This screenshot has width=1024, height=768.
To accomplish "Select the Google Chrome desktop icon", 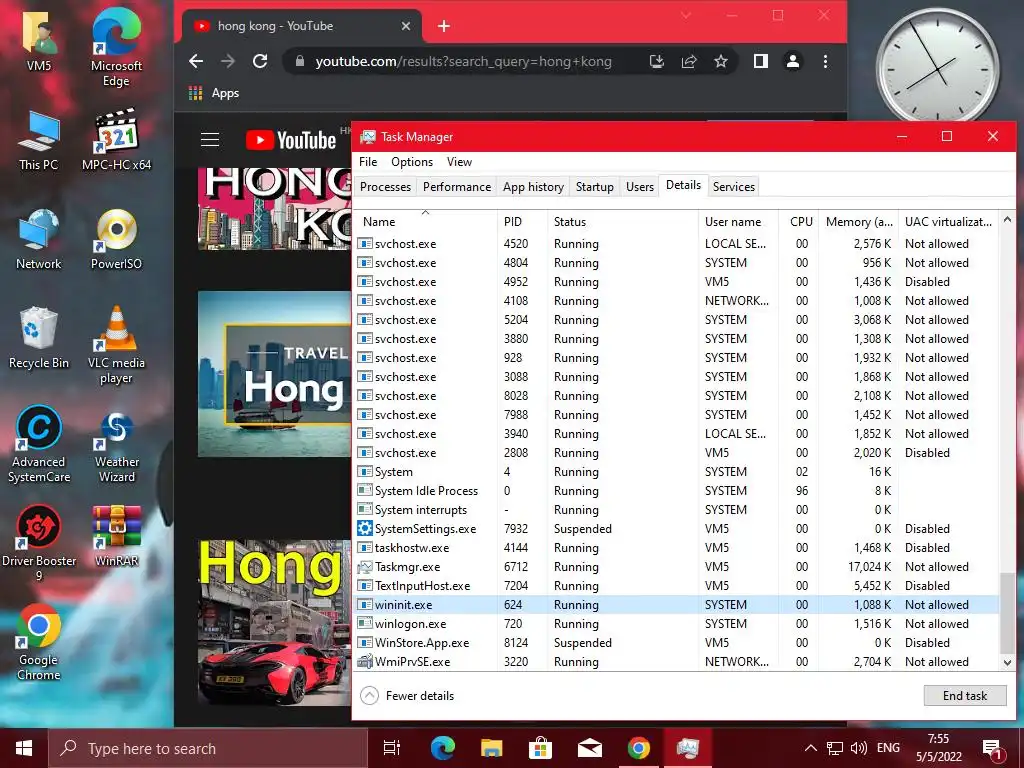I will 39,643.
